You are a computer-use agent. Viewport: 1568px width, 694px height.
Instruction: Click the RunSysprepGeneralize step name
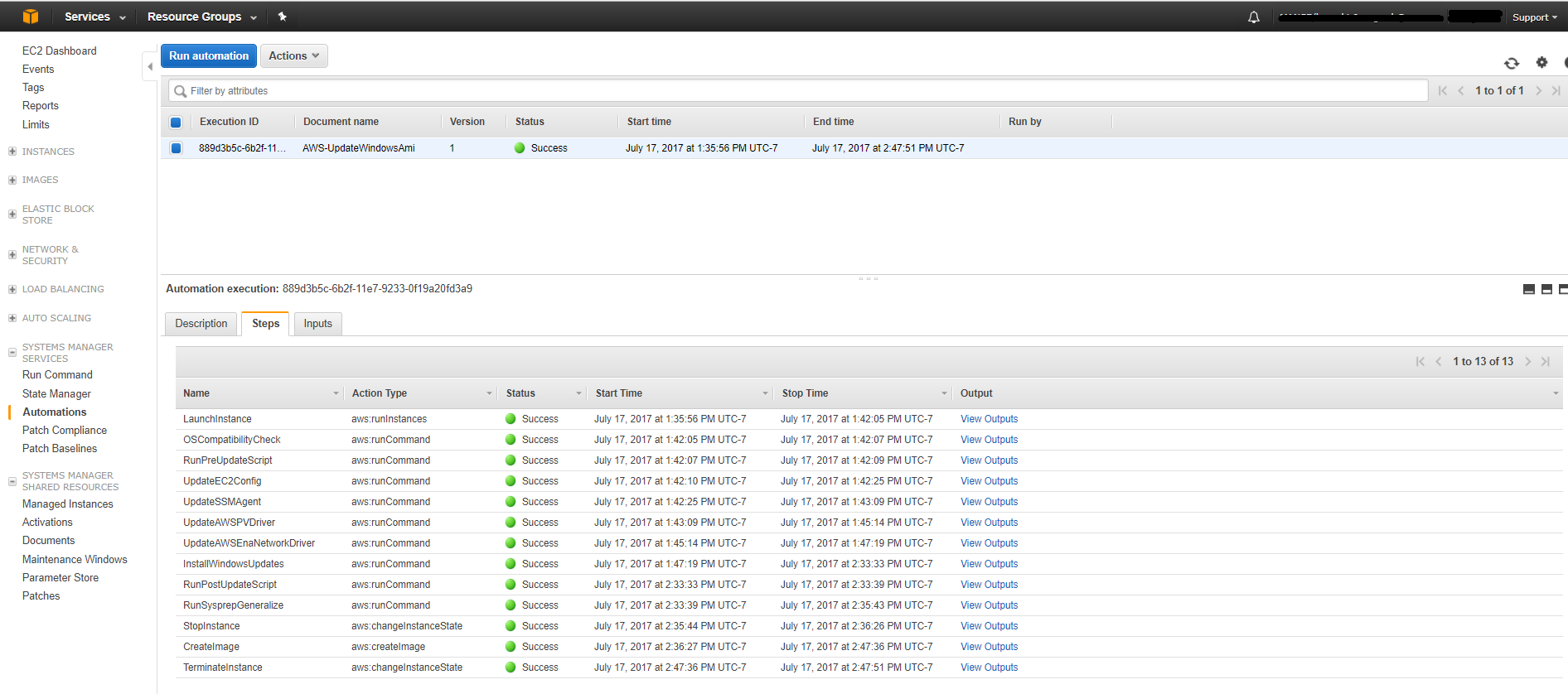click(233, 605)
